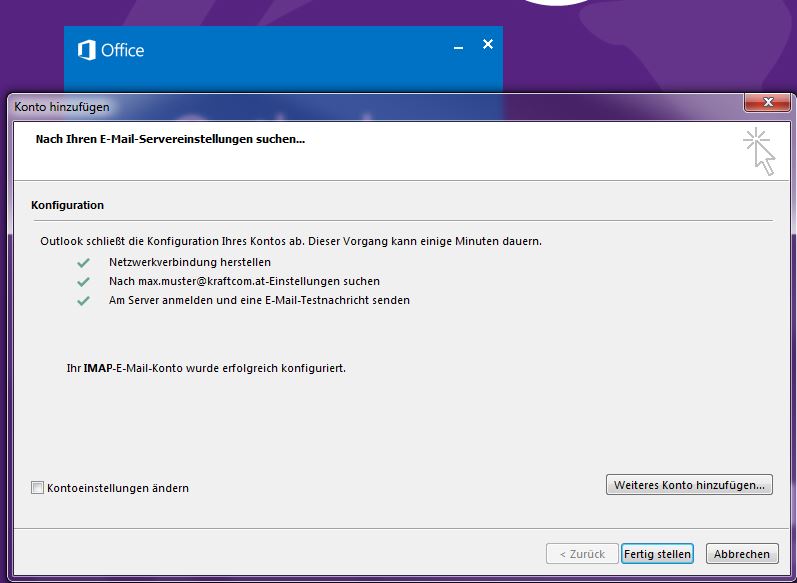This screenshot has height=583, width=797.
Task: Select the Konfiguration section heading
Action: 68,205
